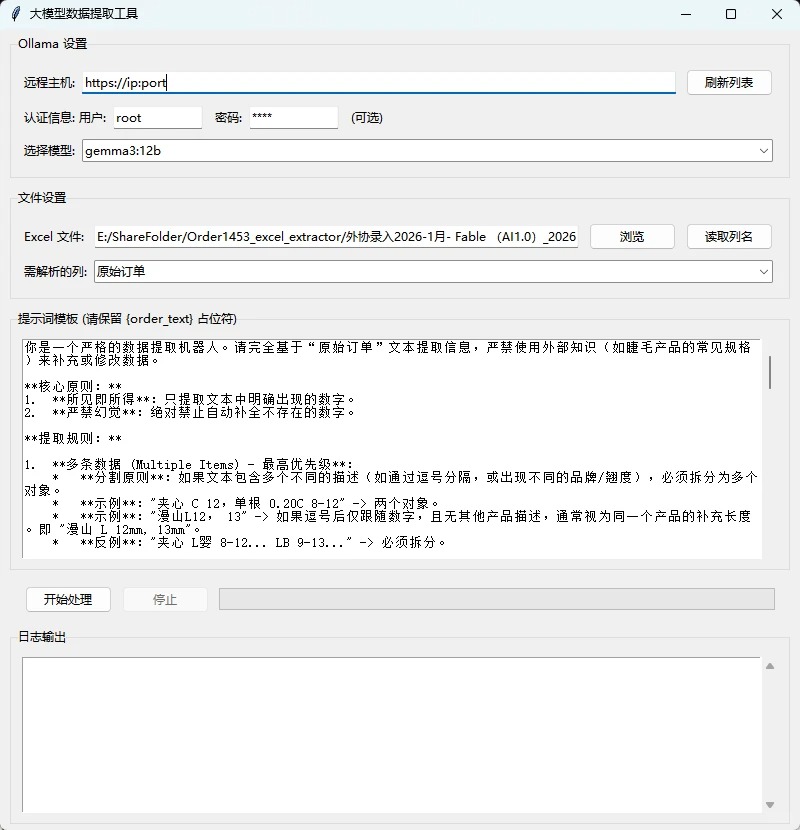Click the 读取列名 button

(x=729, y=237)
